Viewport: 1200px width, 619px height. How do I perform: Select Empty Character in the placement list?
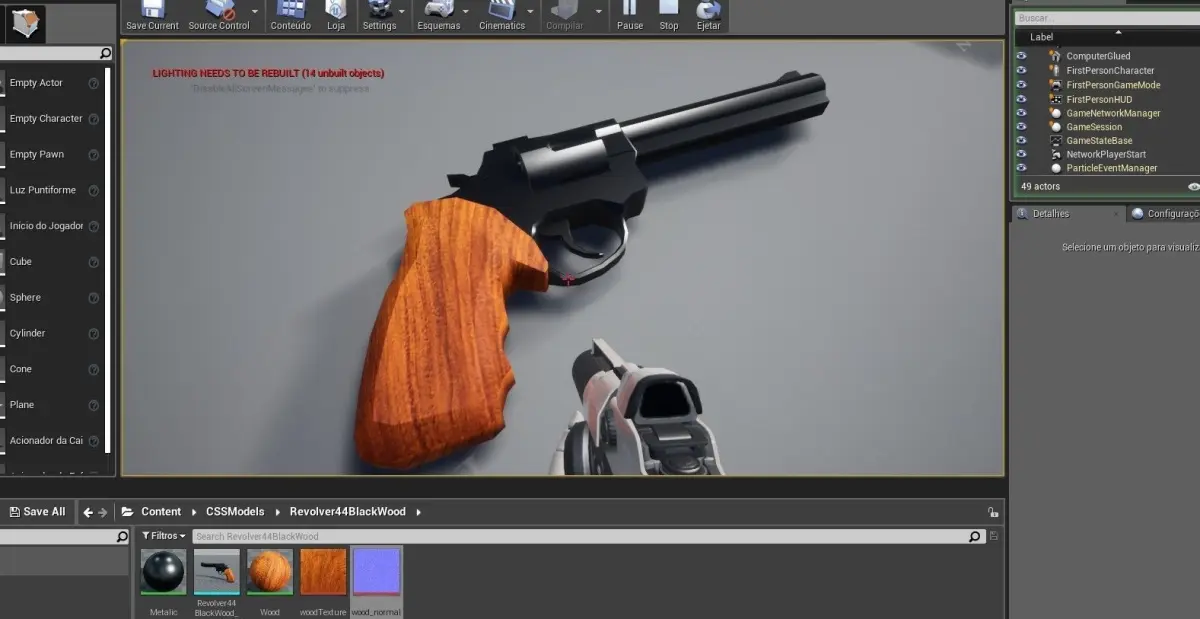pos(46,119)
